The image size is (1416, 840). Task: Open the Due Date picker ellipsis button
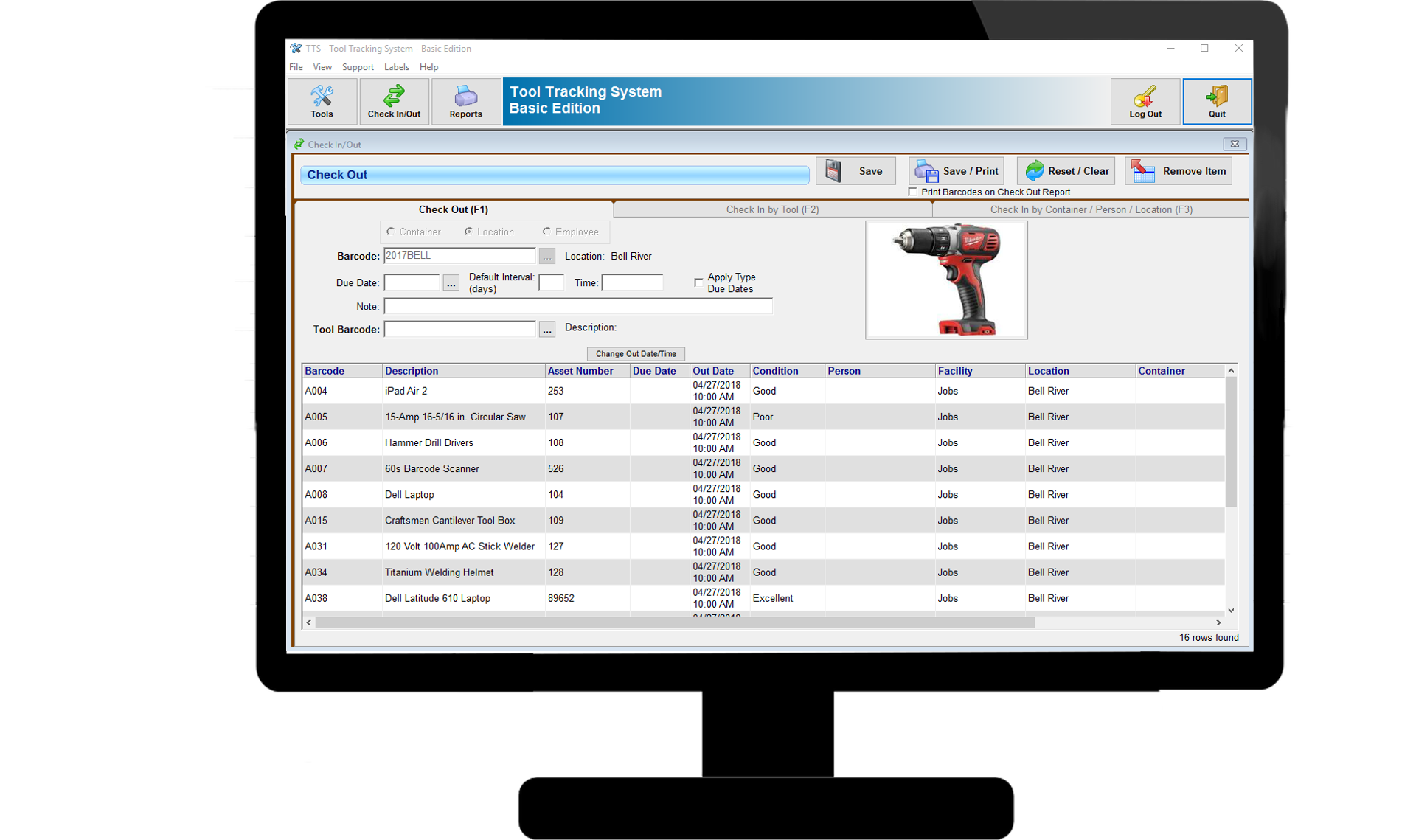click(451, 283)
